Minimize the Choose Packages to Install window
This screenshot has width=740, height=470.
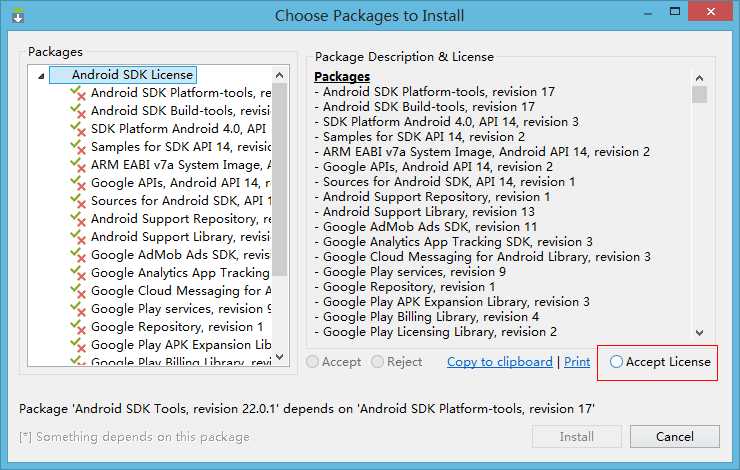648,12
